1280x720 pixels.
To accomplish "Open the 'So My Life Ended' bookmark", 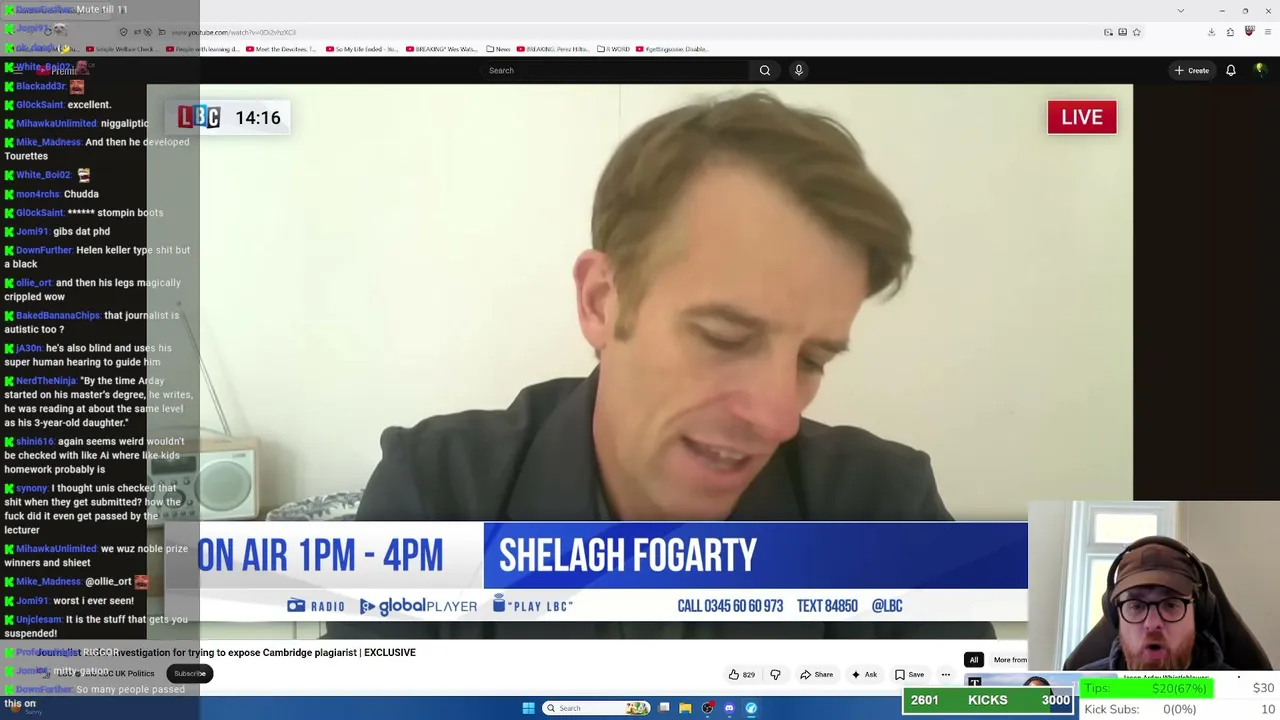I will click(x=362, y=49).
